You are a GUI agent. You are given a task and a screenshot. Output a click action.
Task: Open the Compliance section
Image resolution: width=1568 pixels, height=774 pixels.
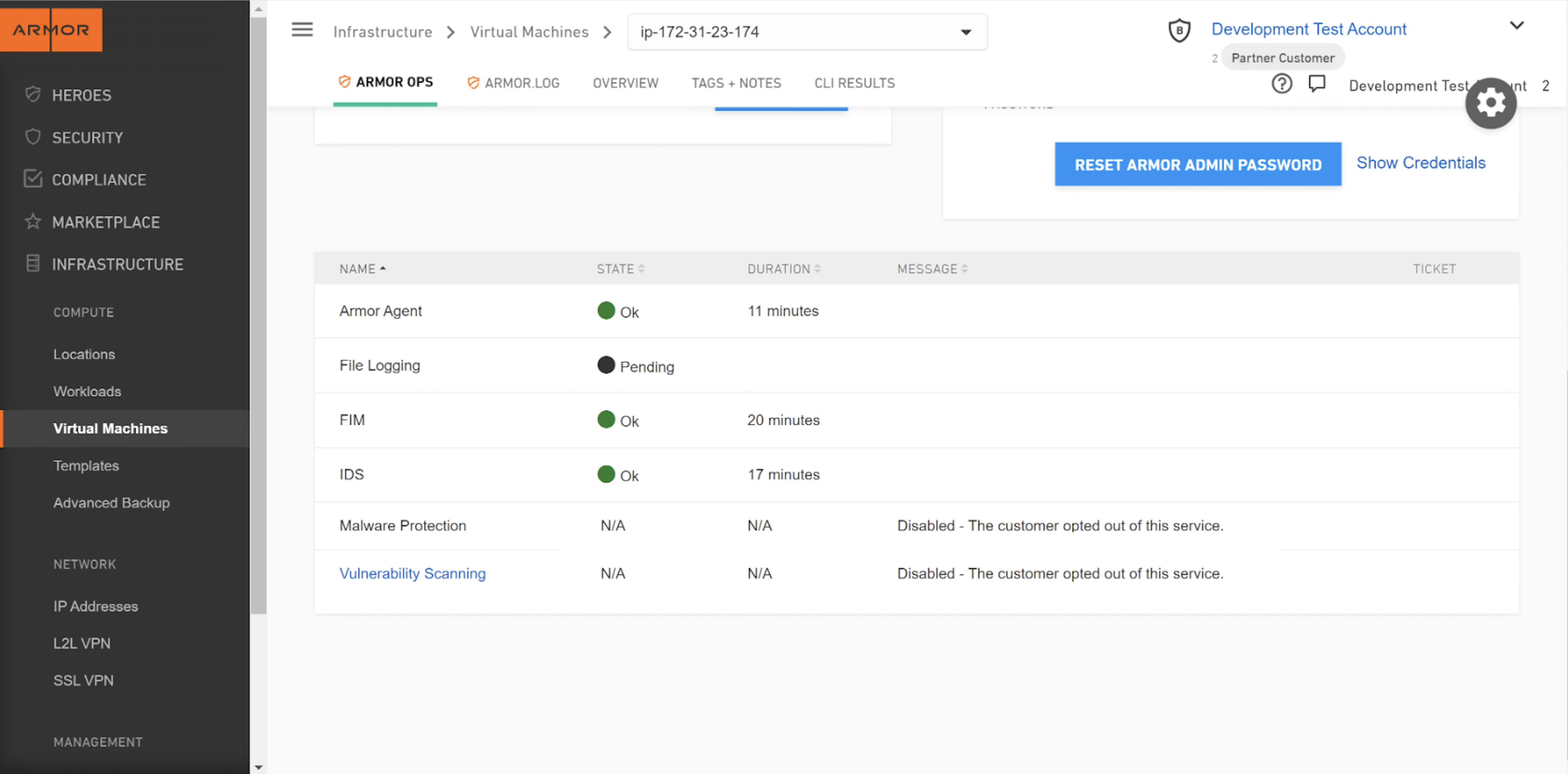99,179
